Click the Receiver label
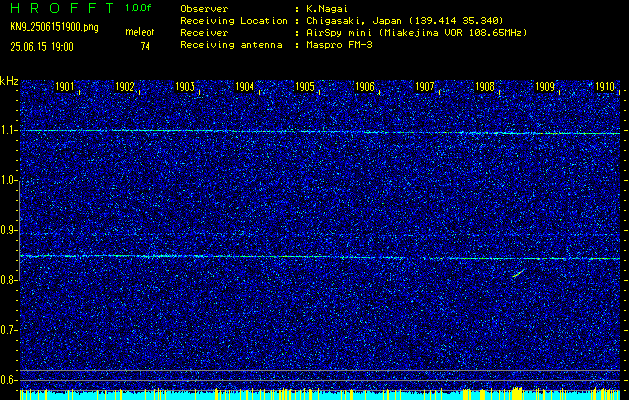 pyautogui.click(x=204, y=33)
